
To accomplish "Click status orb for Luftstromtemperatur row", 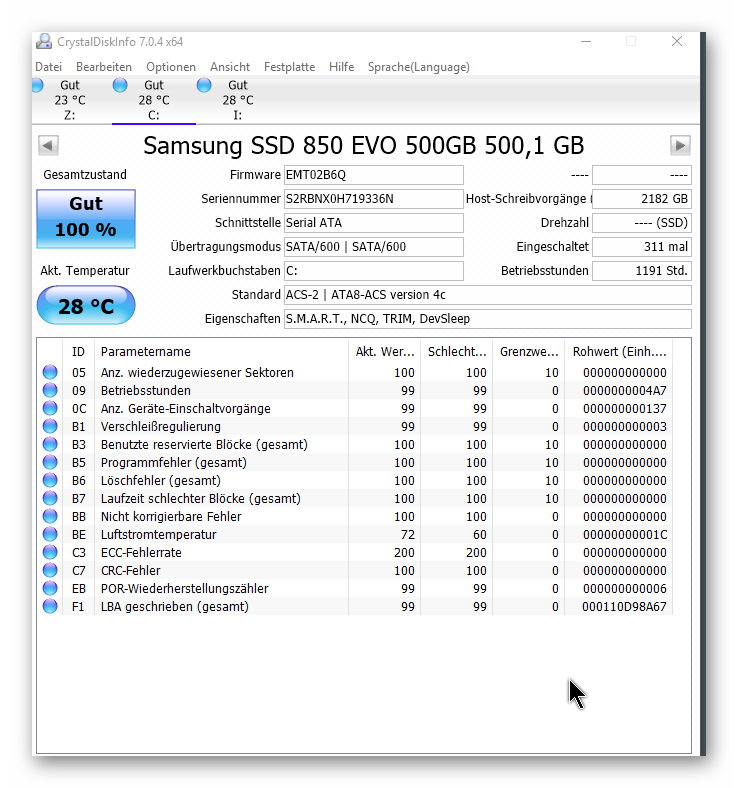I will click(x=50, y=534).
